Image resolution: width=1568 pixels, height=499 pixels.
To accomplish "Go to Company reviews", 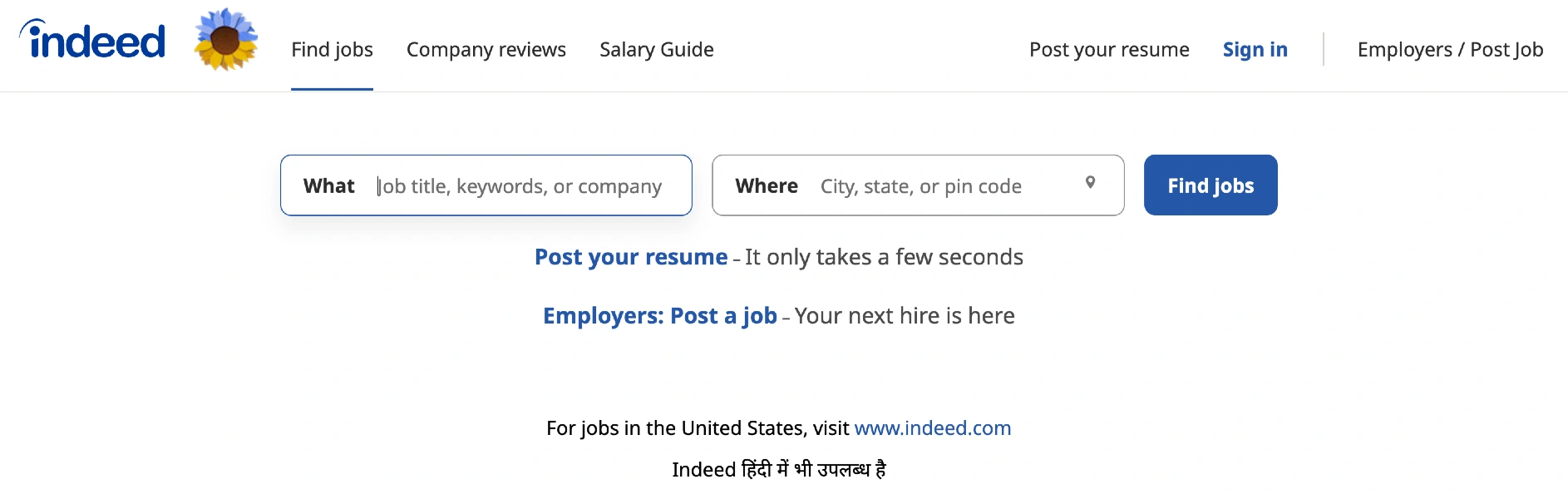I will 486,50.
